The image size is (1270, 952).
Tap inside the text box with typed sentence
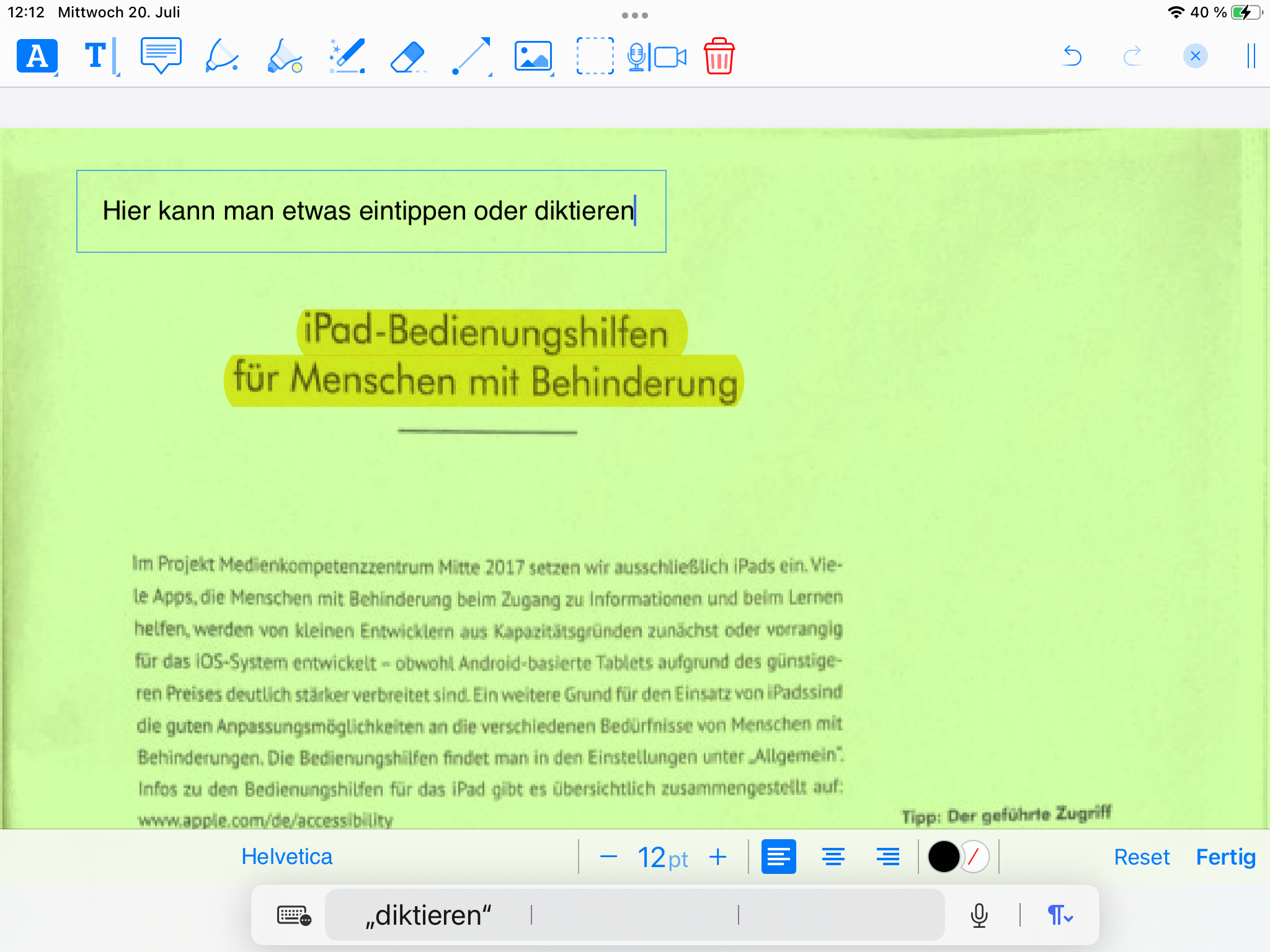(x=371, y=211)
